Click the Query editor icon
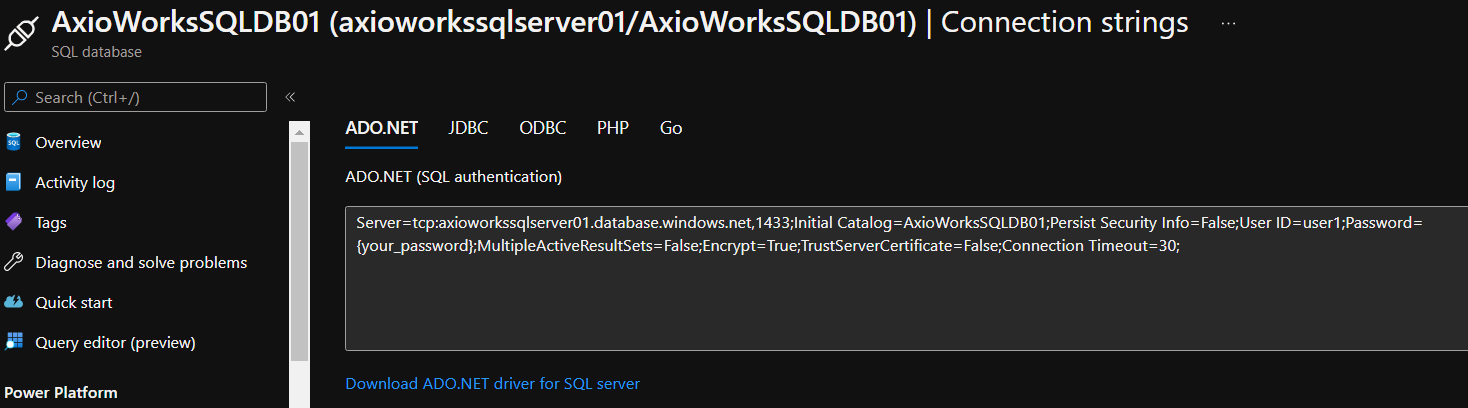 point(13,342)
